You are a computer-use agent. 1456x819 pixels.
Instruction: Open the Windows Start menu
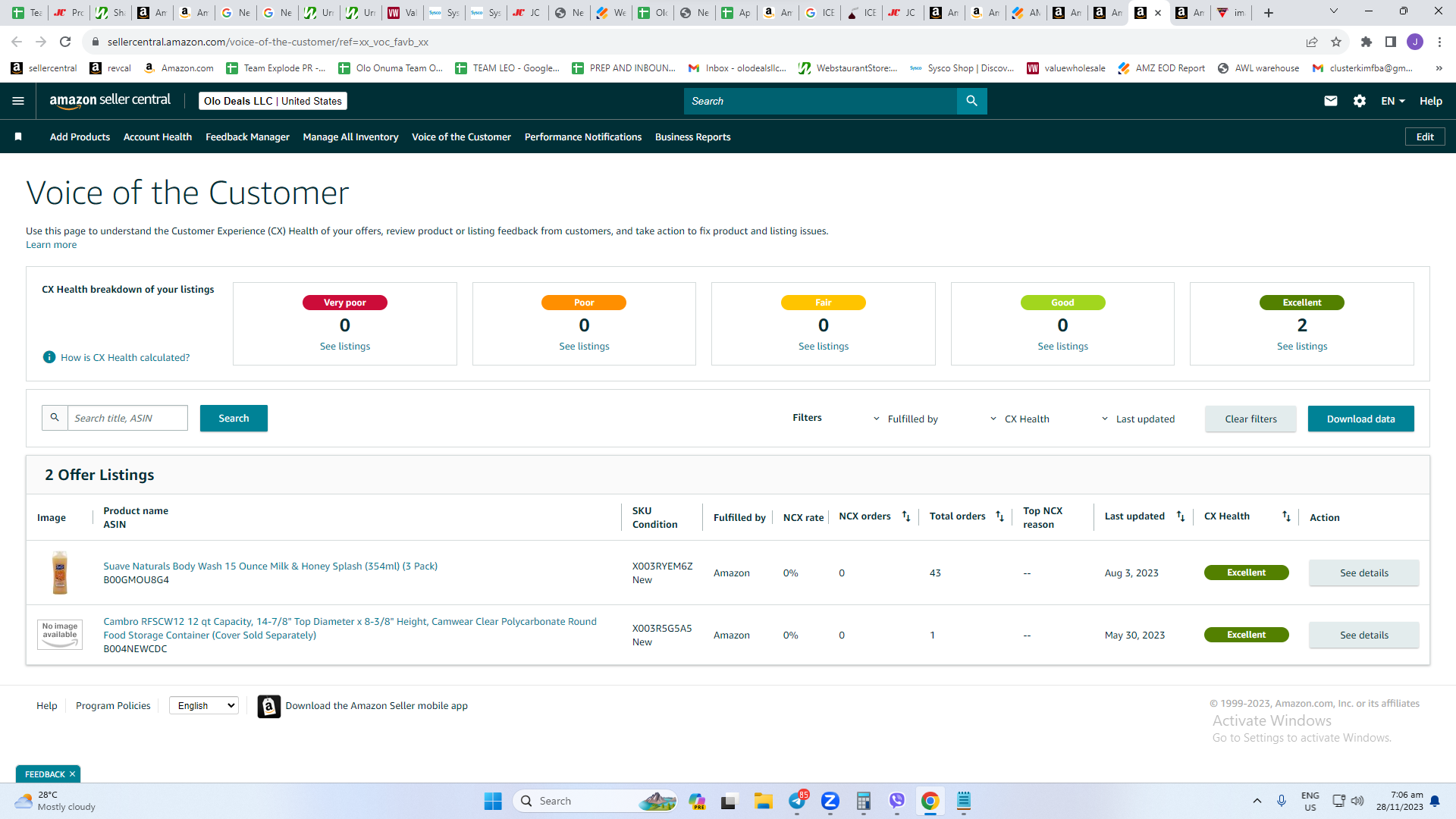click(493, 801)
